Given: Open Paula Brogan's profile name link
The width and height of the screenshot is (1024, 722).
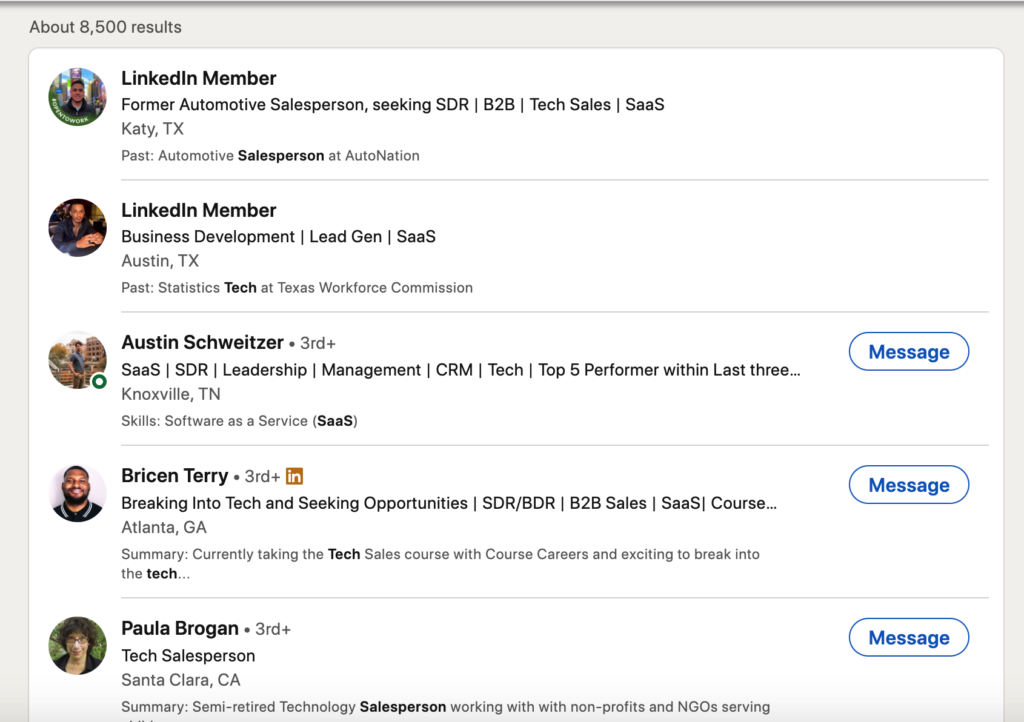Looking at the screenshot, I should click(180, 629).
